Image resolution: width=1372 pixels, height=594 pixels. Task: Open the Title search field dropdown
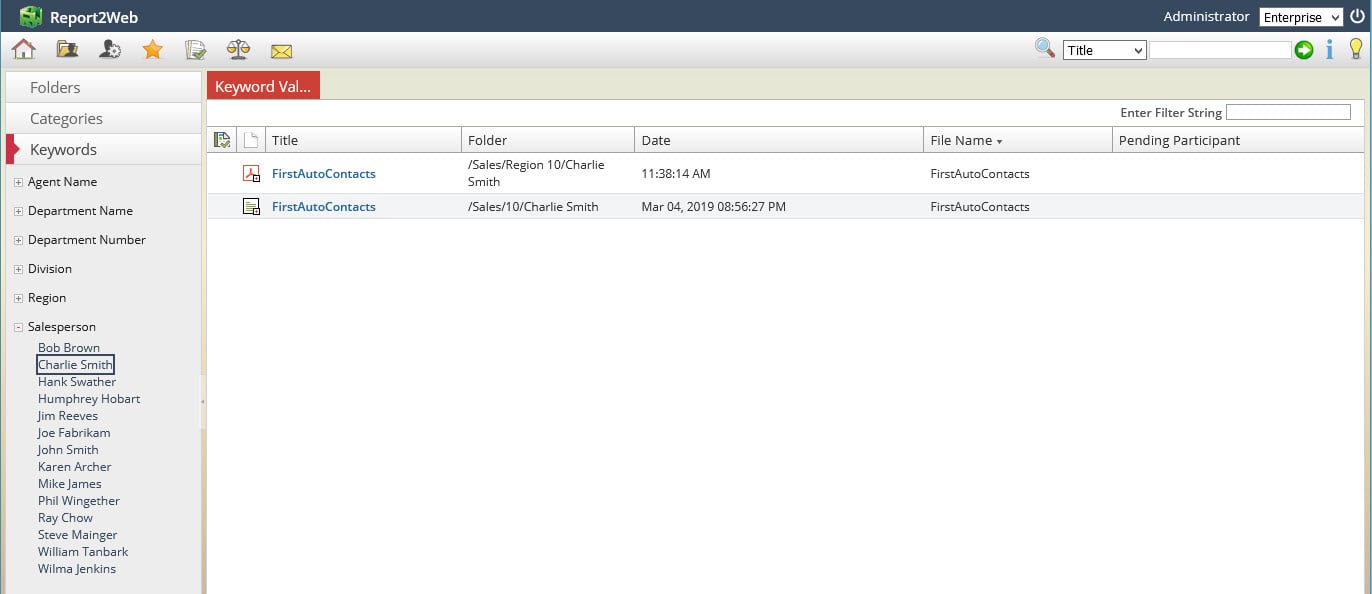[x=1104, y=50]
